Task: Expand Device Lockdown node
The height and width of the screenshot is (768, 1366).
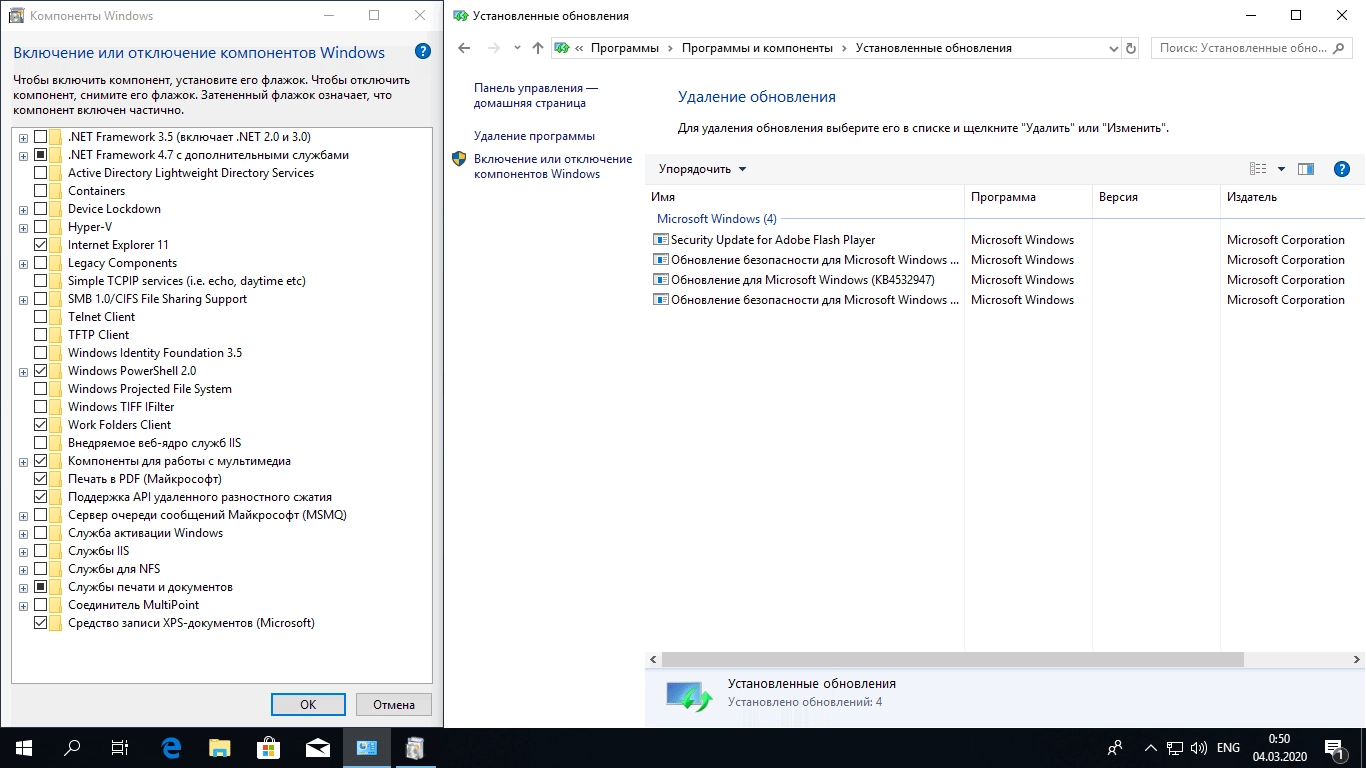Action: point(23,209)
